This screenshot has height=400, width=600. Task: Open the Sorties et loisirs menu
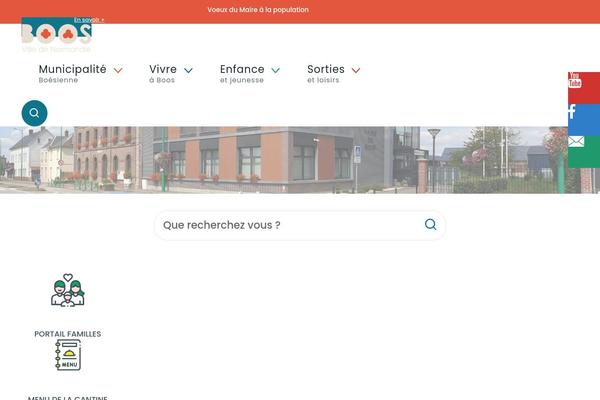pyautogui.click(x=326, y=73)
